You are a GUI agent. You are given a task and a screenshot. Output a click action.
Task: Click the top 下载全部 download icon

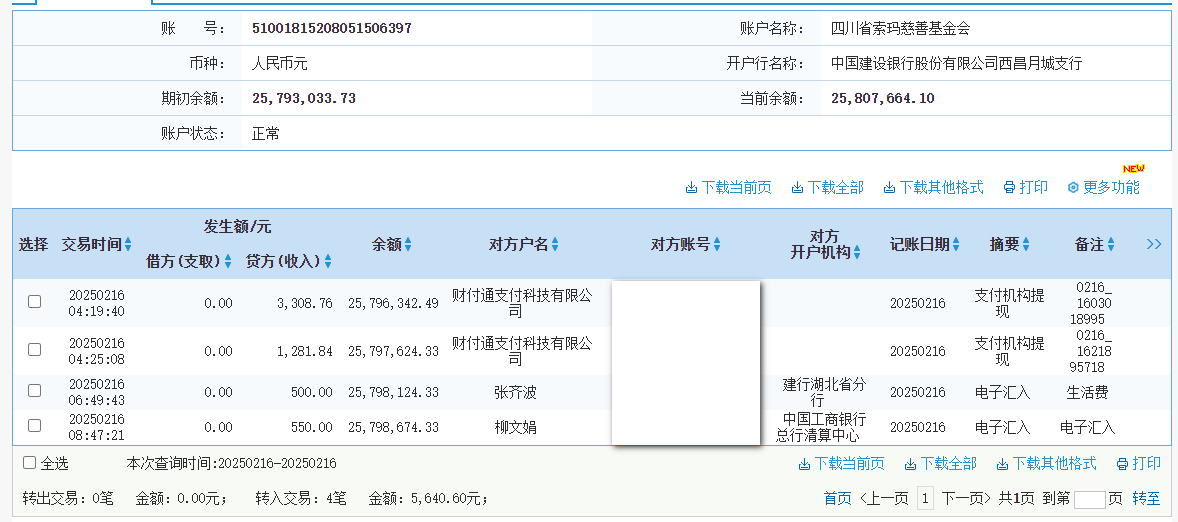(797, 188)
